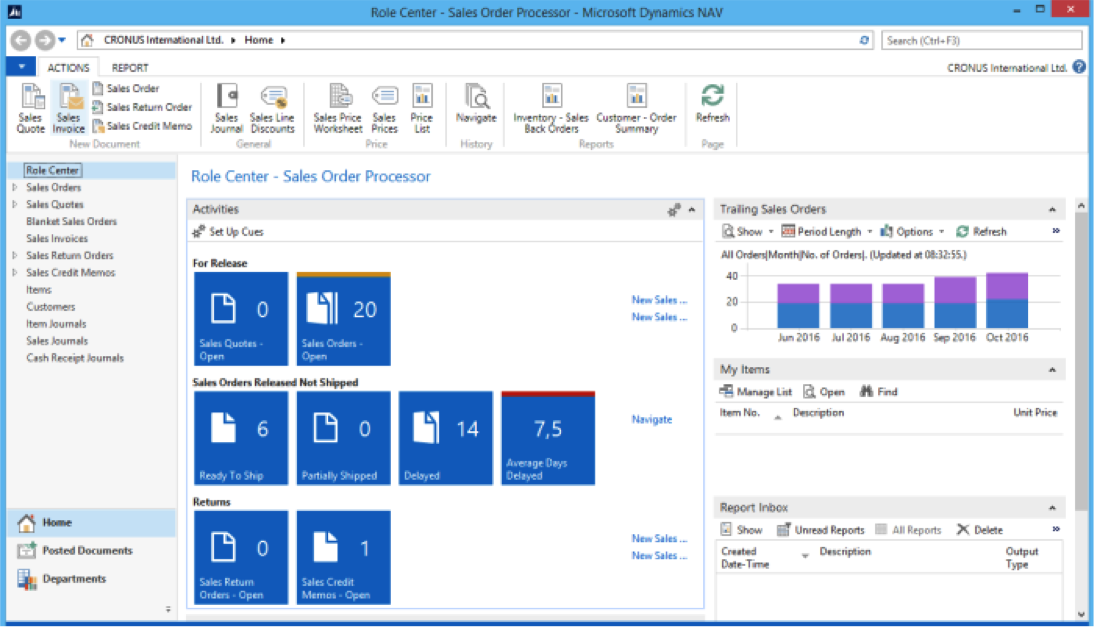Open the Price List report
The height and width of the screenshot is (627, 1094).
(421, 108)
